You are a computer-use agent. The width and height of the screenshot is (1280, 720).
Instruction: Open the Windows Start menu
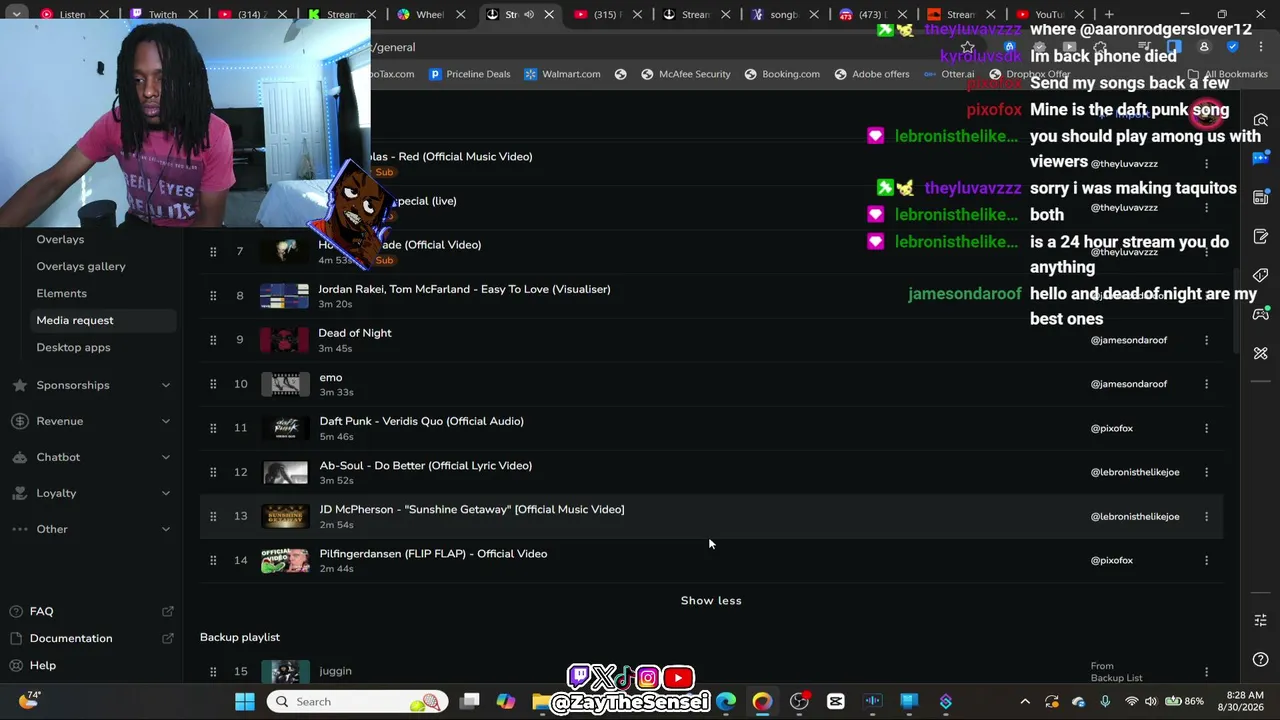(245, 702)
